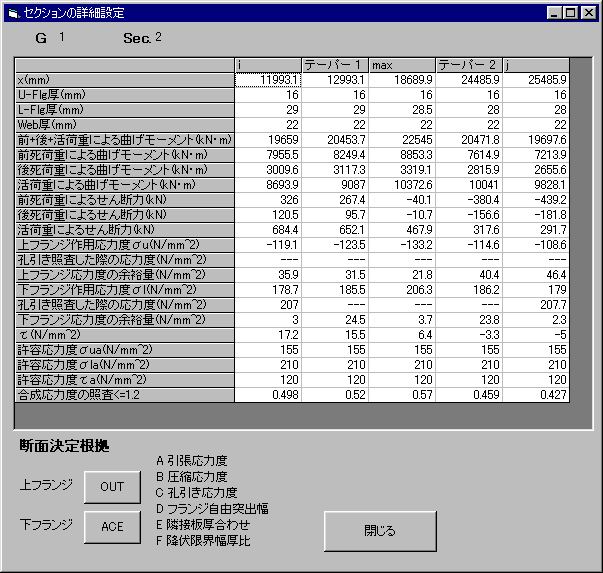Click cell 17.2 in τ row
This screenshot has height=573, width=603.
click(x=268, y=335)
